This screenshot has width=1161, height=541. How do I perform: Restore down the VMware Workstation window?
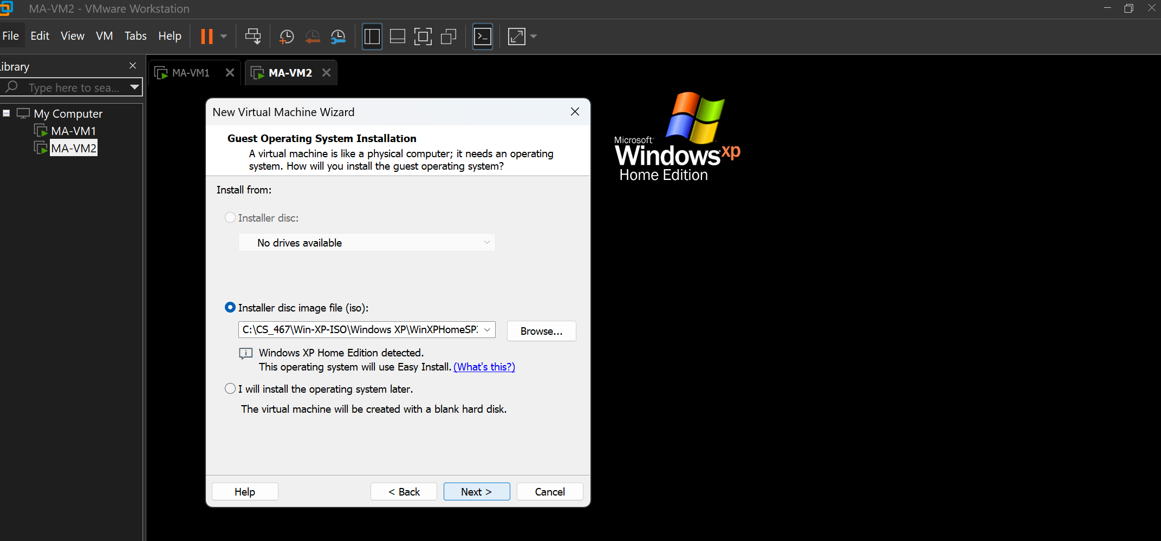pyautogui.click(x=1128, y=9)
